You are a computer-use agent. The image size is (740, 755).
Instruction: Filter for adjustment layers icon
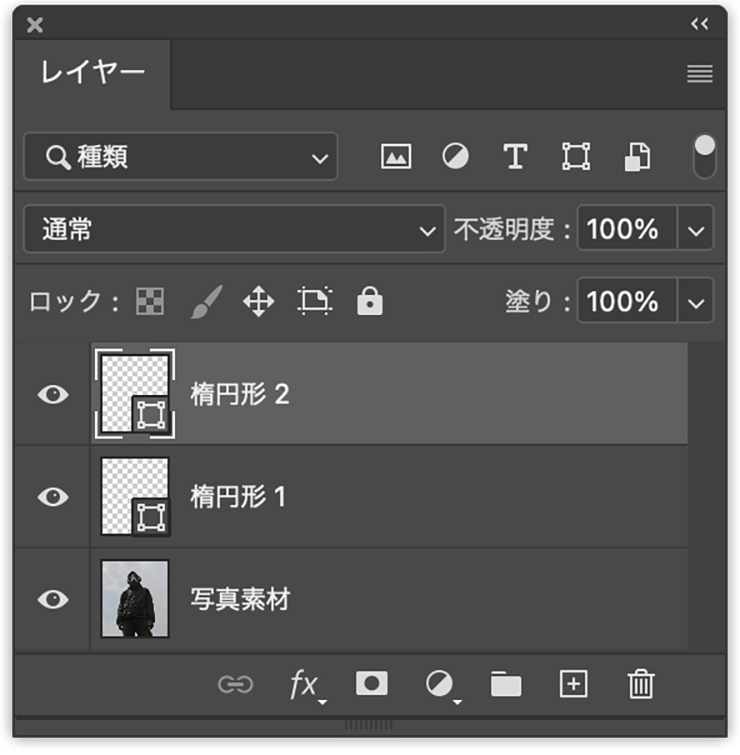pyautogui.click(x=456, y=157)
